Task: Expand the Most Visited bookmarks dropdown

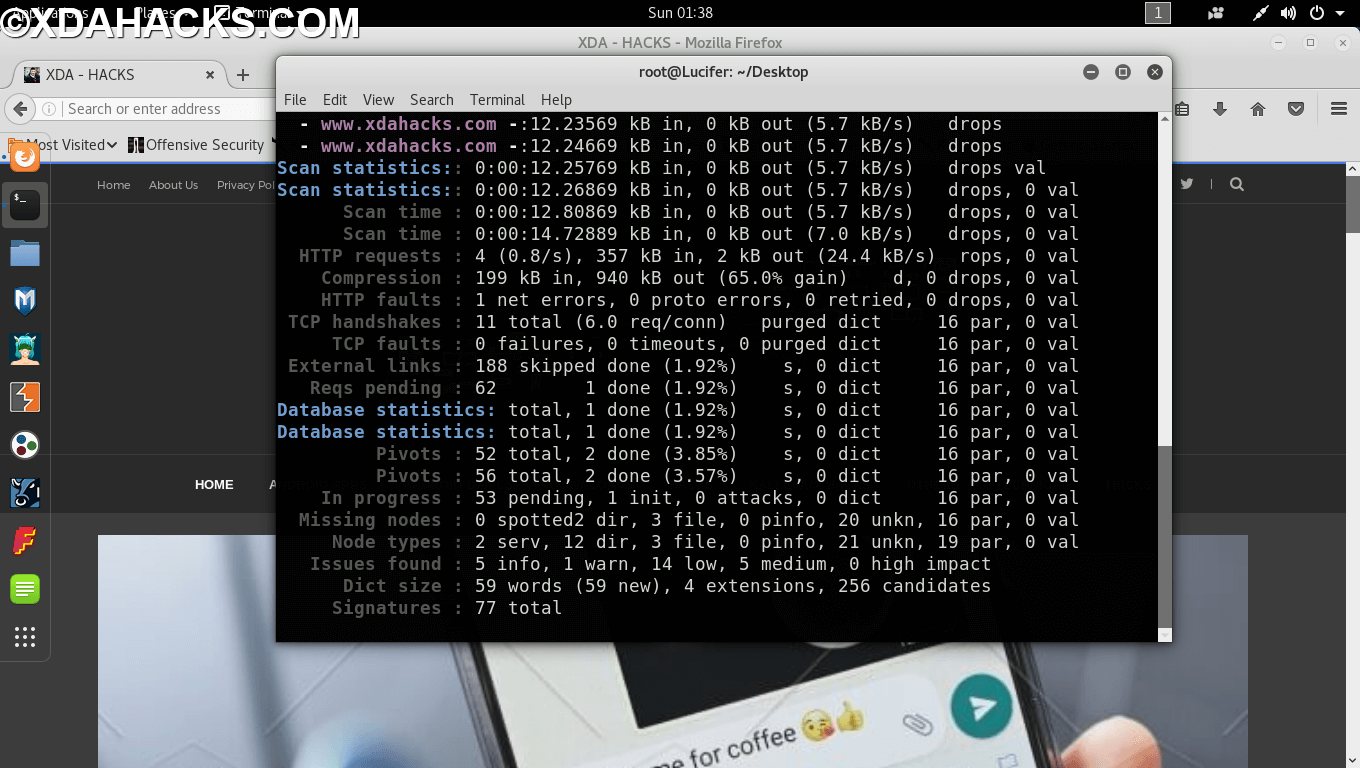Action: pyautogui.click(x=111, y=144)
